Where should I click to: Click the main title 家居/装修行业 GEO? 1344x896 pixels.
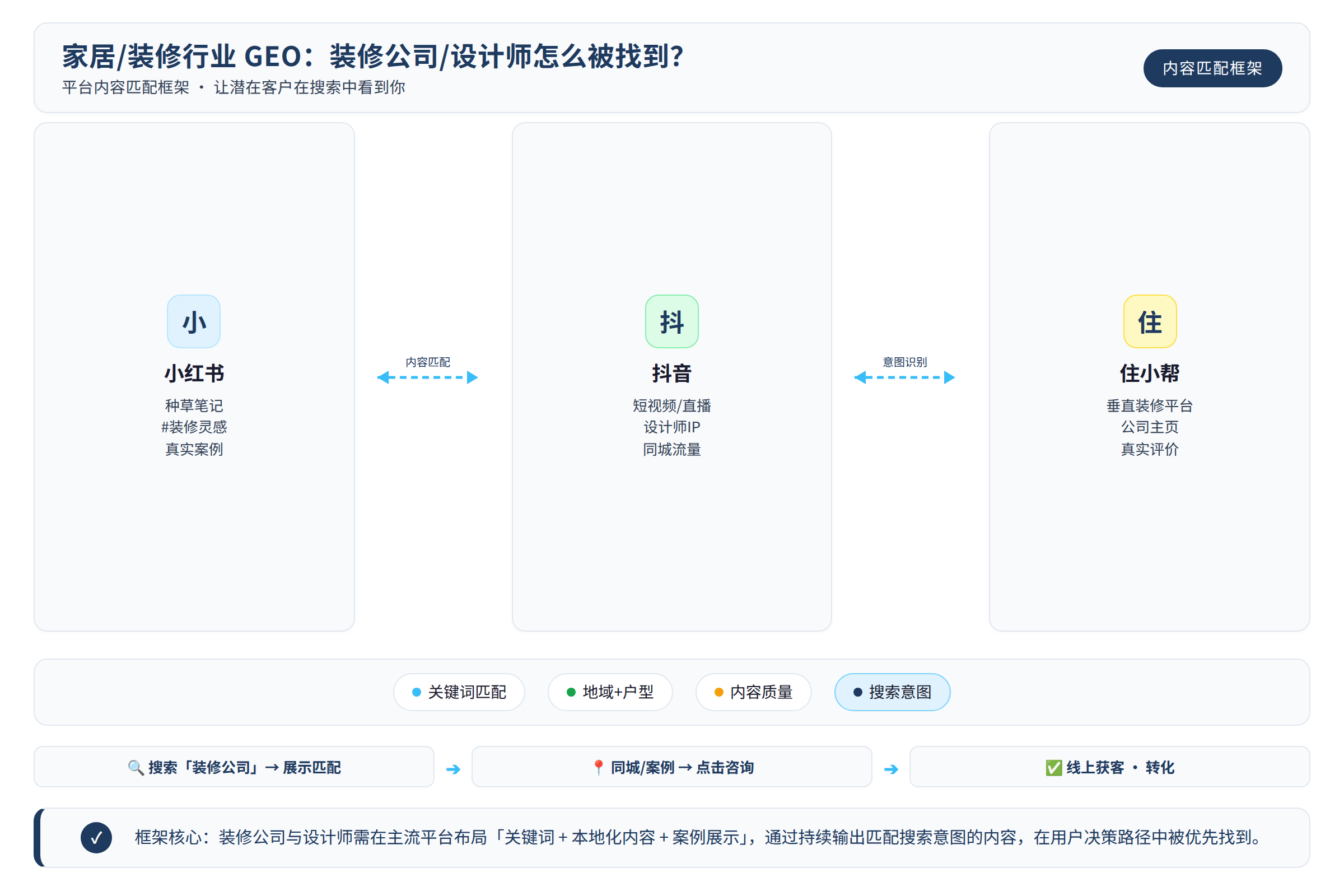pyautogui.click(x=373, y=57)
